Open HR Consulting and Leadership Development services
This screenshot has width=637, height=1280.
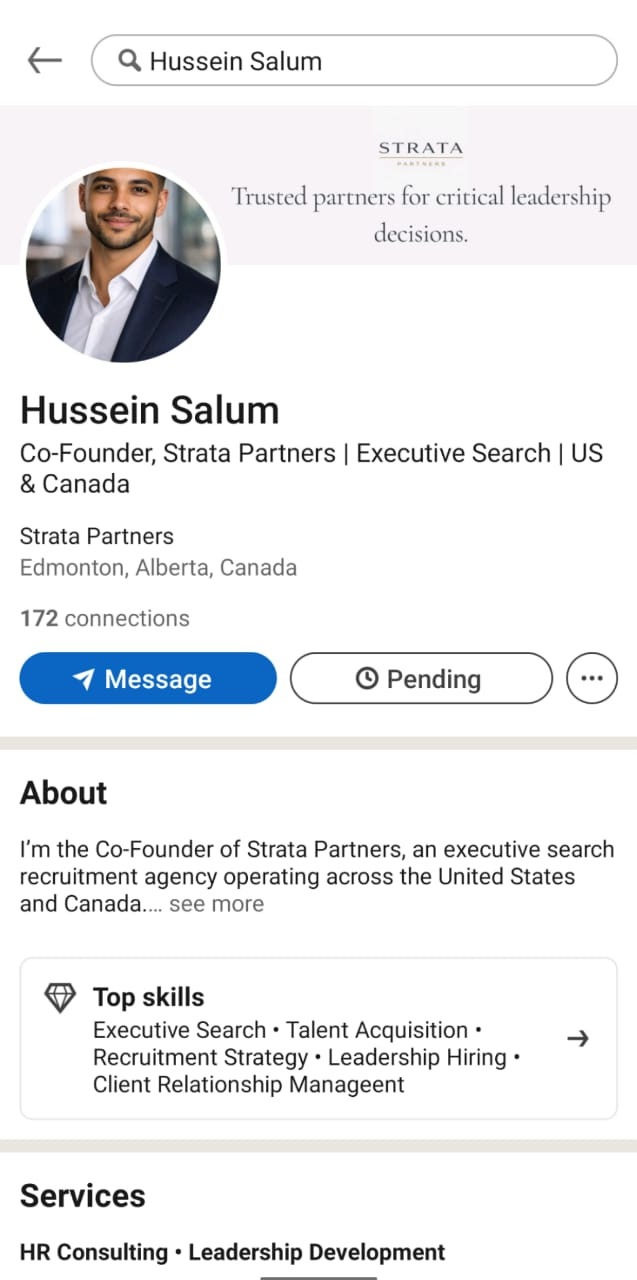232,1252
